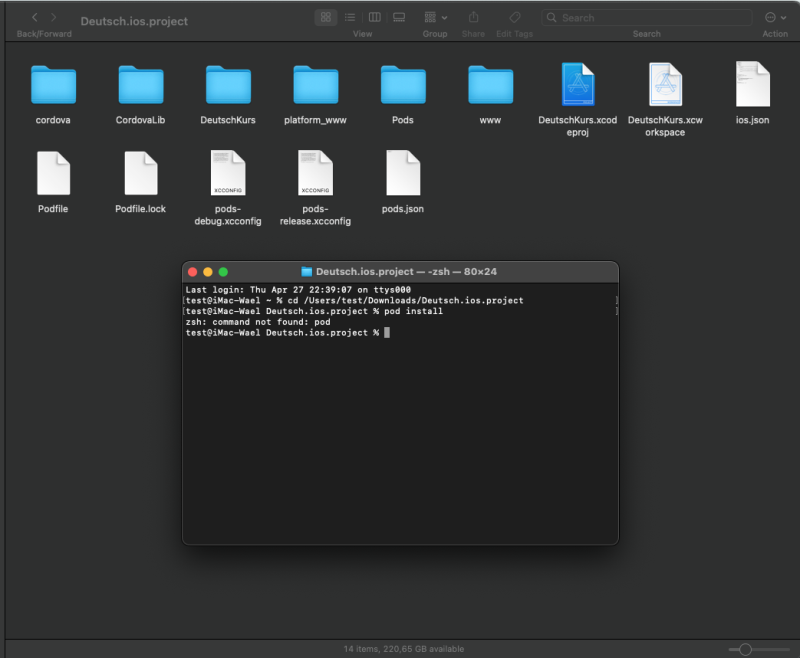
Task: Click the 'Podfile.lock' file name label
Action: click(x=140, y=209)
